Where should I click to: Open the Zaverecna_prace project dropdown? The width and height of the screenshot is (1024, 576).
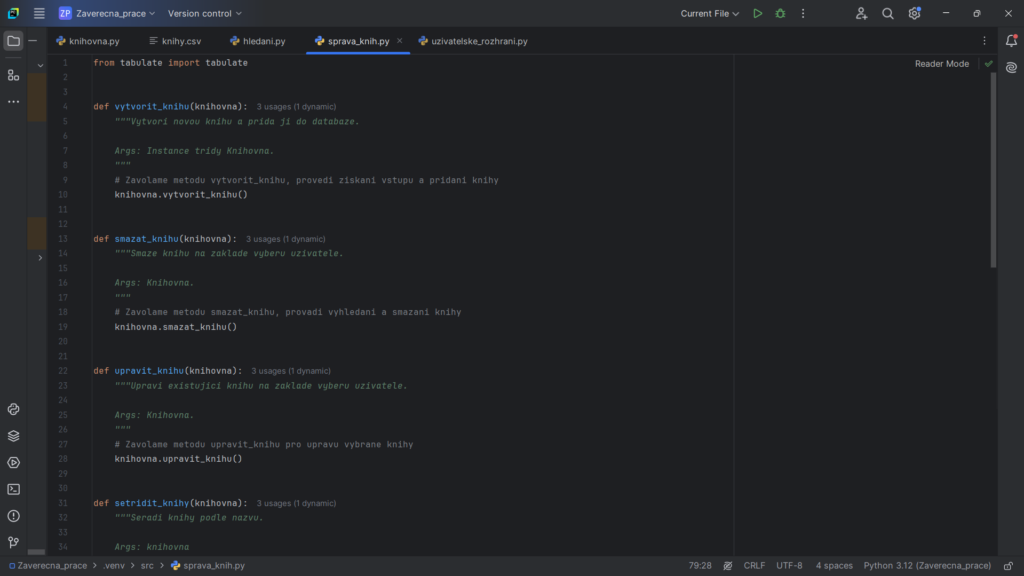pos(108,13)
